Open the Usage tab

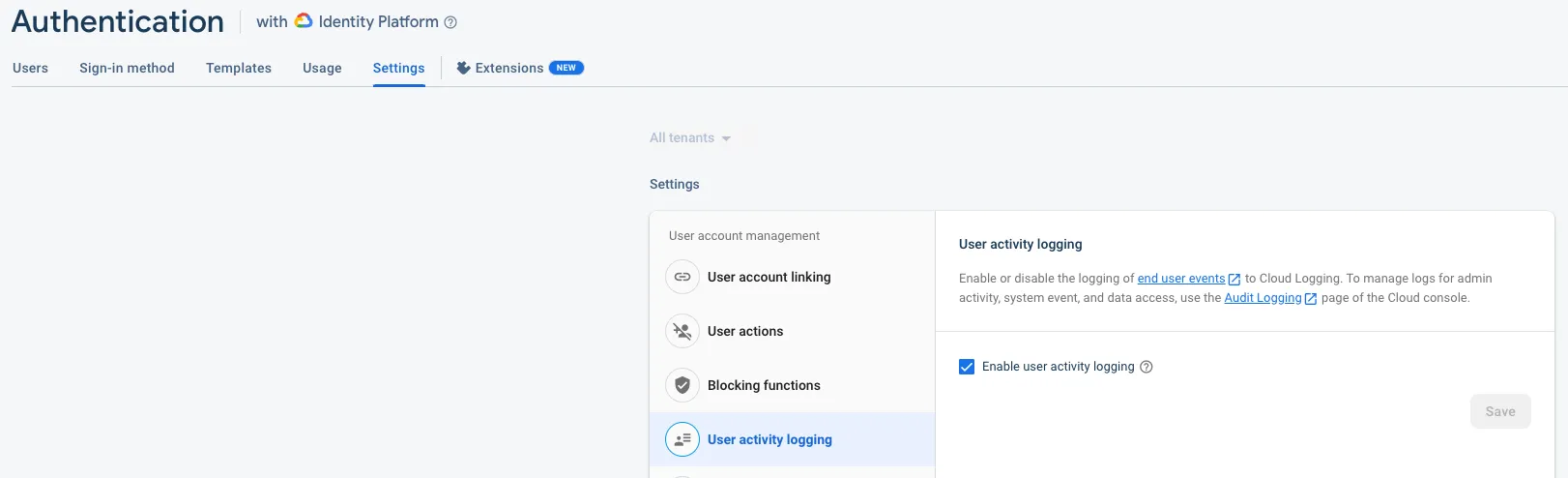tap(322, 68)
